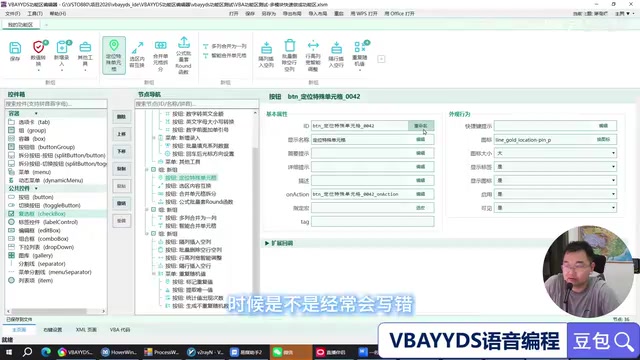
Task: Open the Windows Start menu
Action: pos(9,352)
